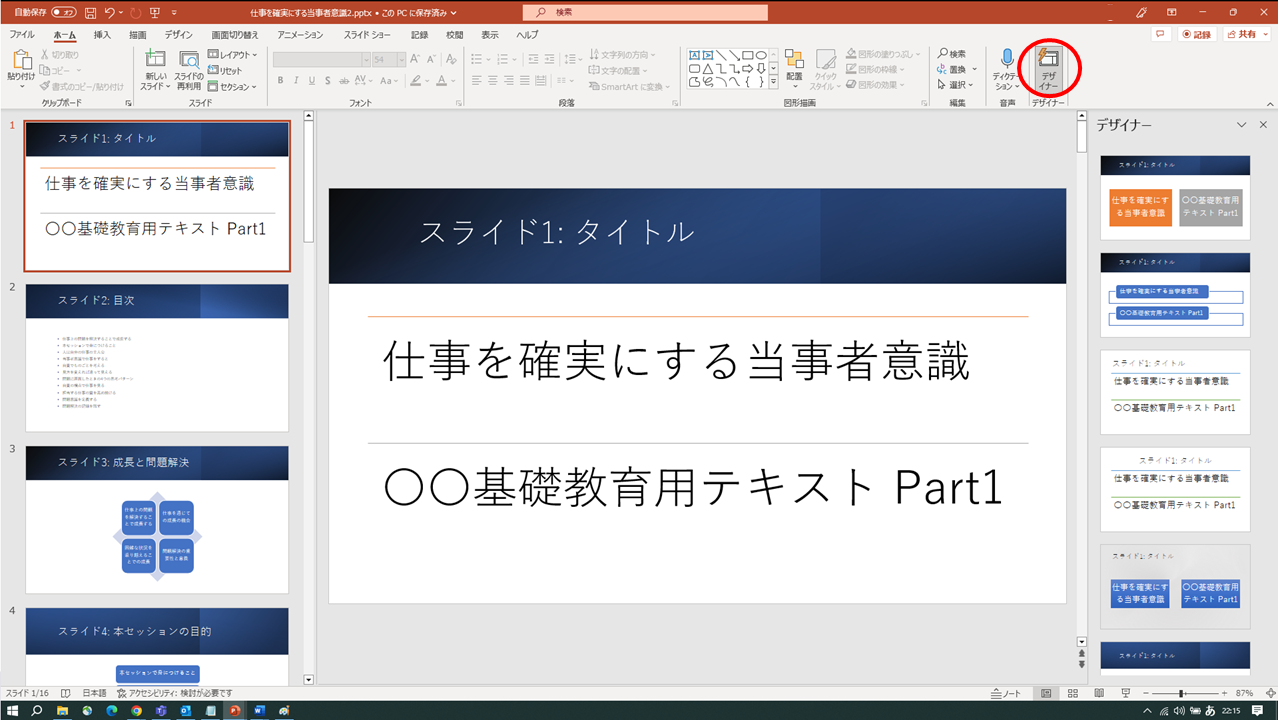Viewport: 1280px width, 720px height.
Task: Start slideshow from beginning quick-access icon
Action: pyautogui.click(x=154, y=13)
